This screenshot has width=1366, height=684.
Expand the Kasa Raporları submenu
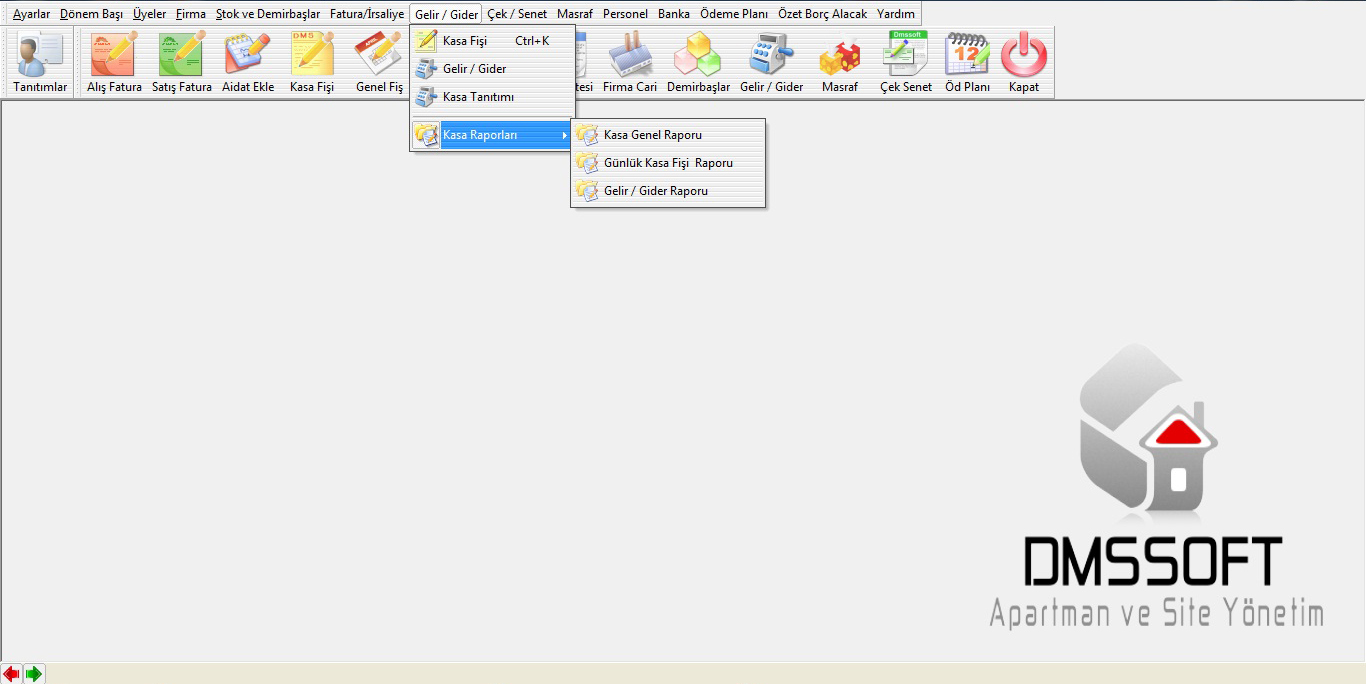pos(492,135)
